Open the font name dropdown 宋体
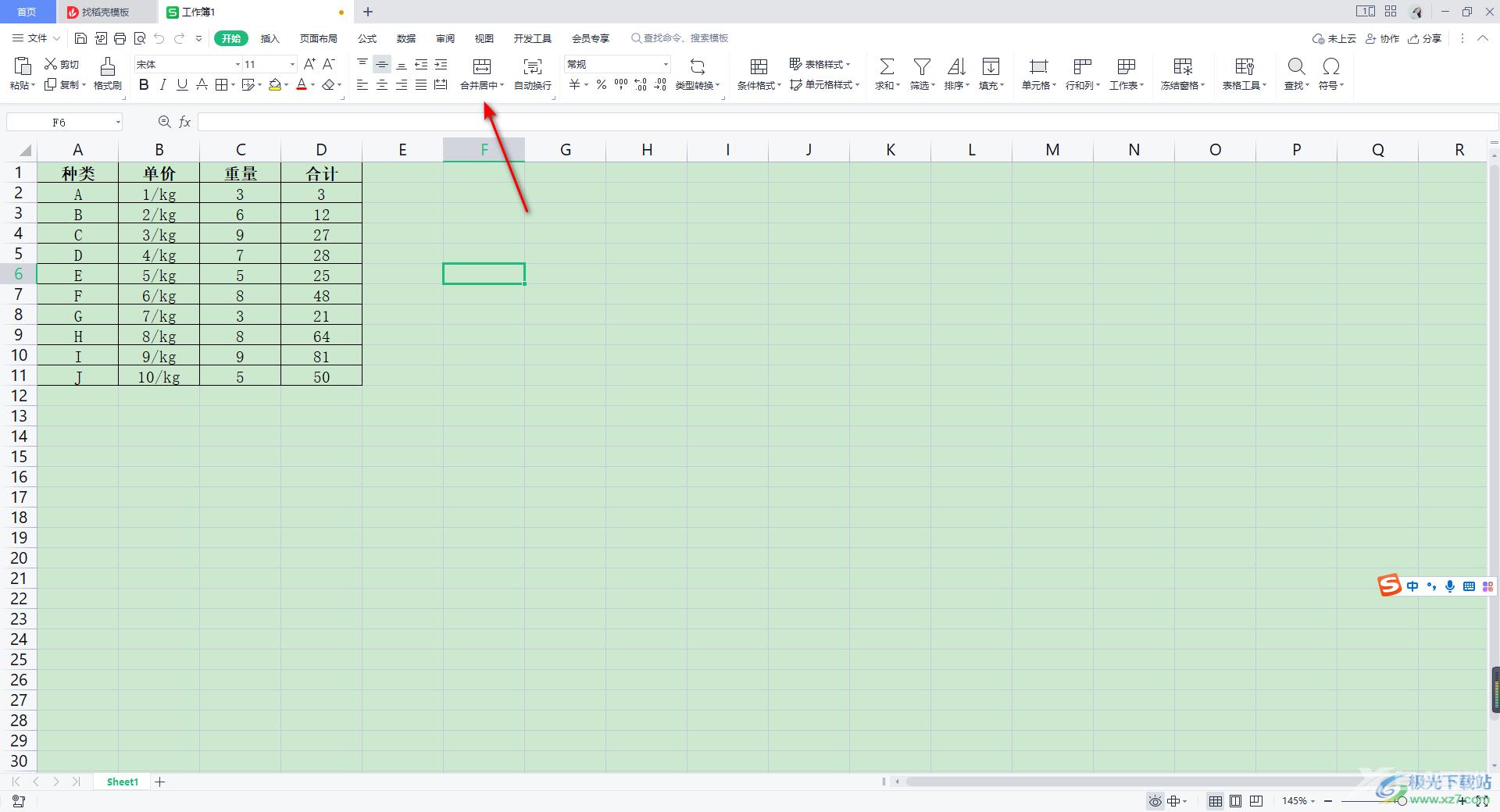The image size is (1500, 812). [x=237, y=64]
